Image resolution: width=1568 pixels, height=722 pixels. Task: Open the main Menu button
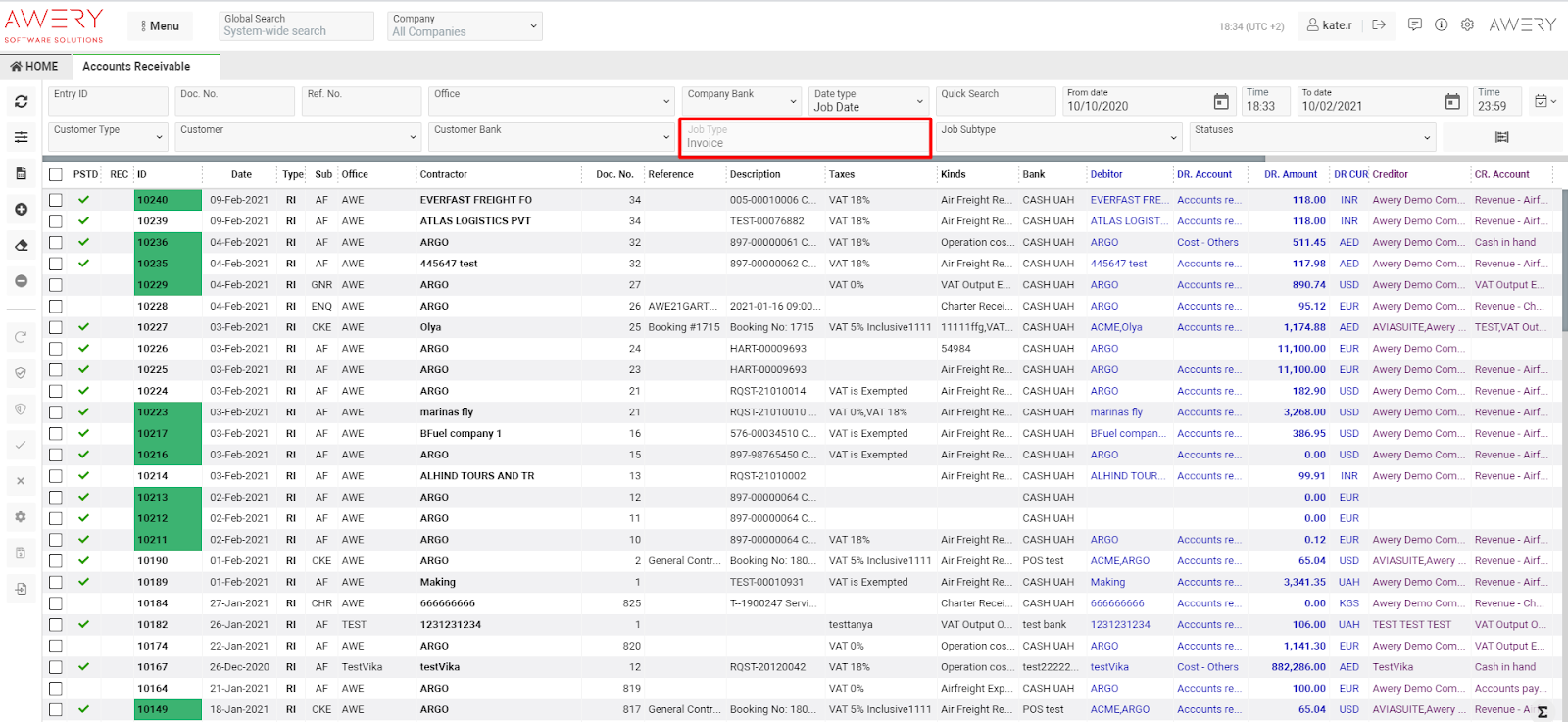tap(159, 26)
